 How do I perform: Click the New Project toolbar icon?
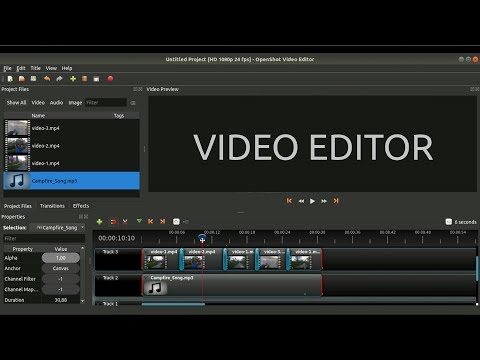[x=10, y=79]
